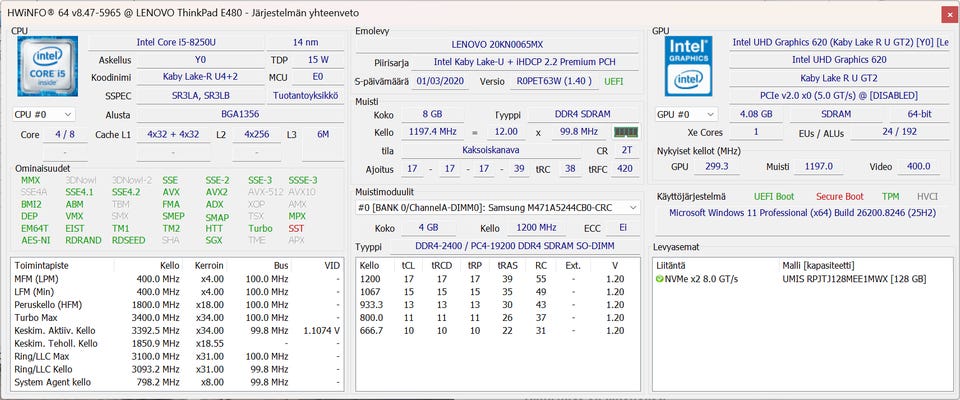The height and width of the screenshot is (400, 960).
Task: Click the R0PET63W (1.40) version field
Action: coord(553,81)
